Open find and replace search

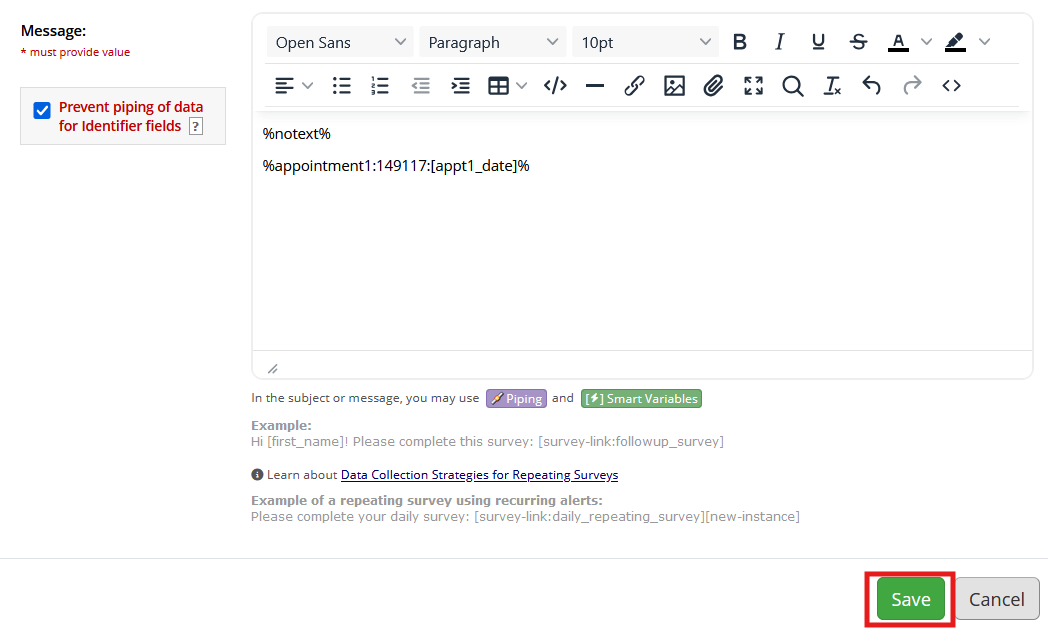click(793, 86)
